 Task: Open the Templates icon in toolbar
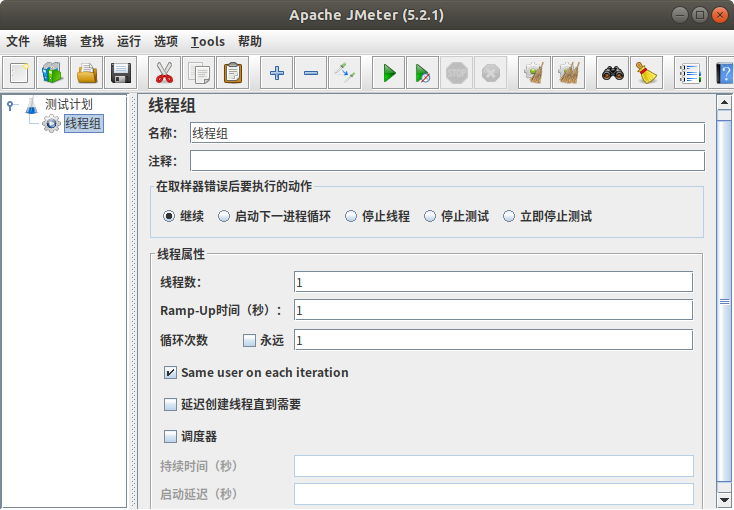tap(52, 73)
